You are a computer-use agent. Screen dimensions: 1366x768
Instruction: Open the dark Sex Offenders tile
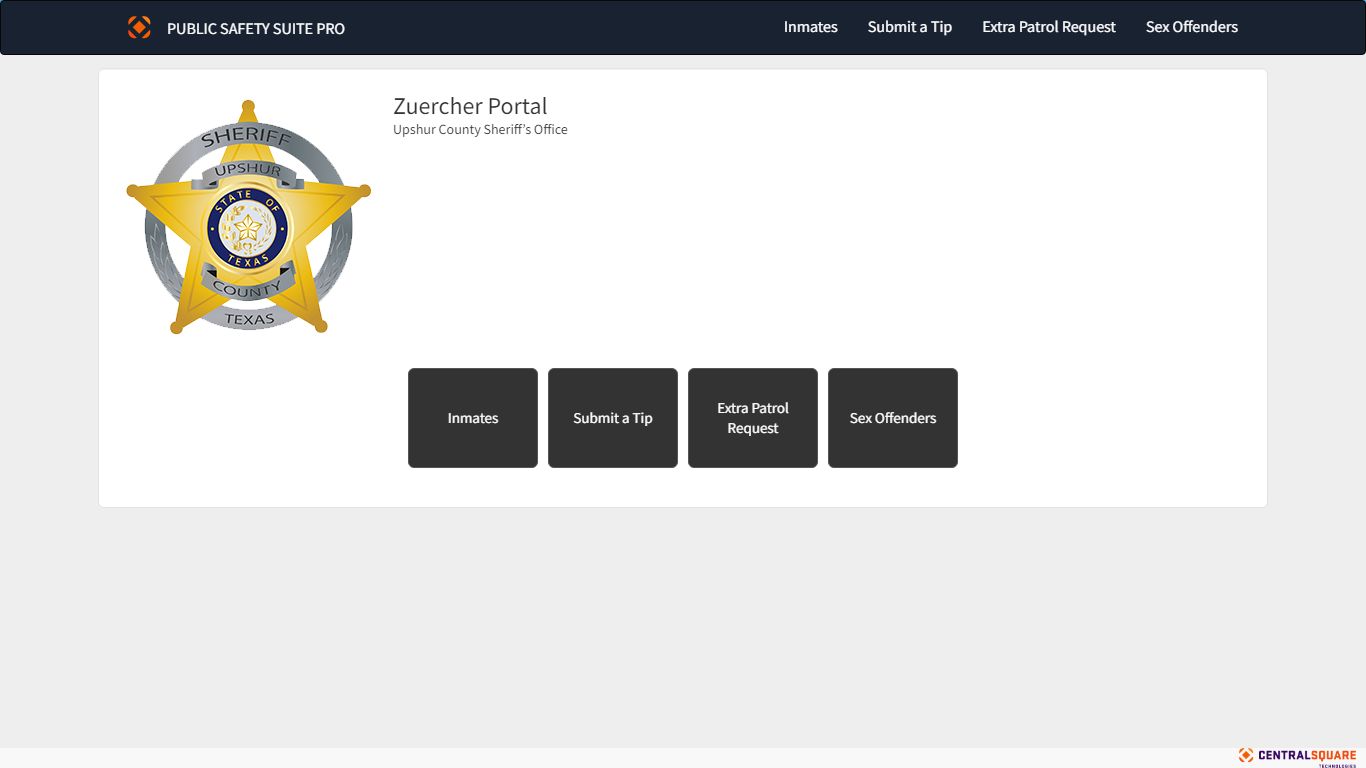pos(893,418)
